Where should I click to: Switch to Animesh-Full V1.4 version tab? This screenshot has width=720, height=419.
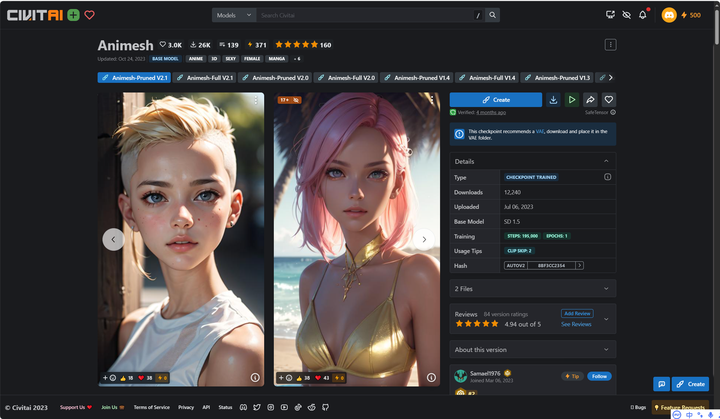tap(487, 78)
